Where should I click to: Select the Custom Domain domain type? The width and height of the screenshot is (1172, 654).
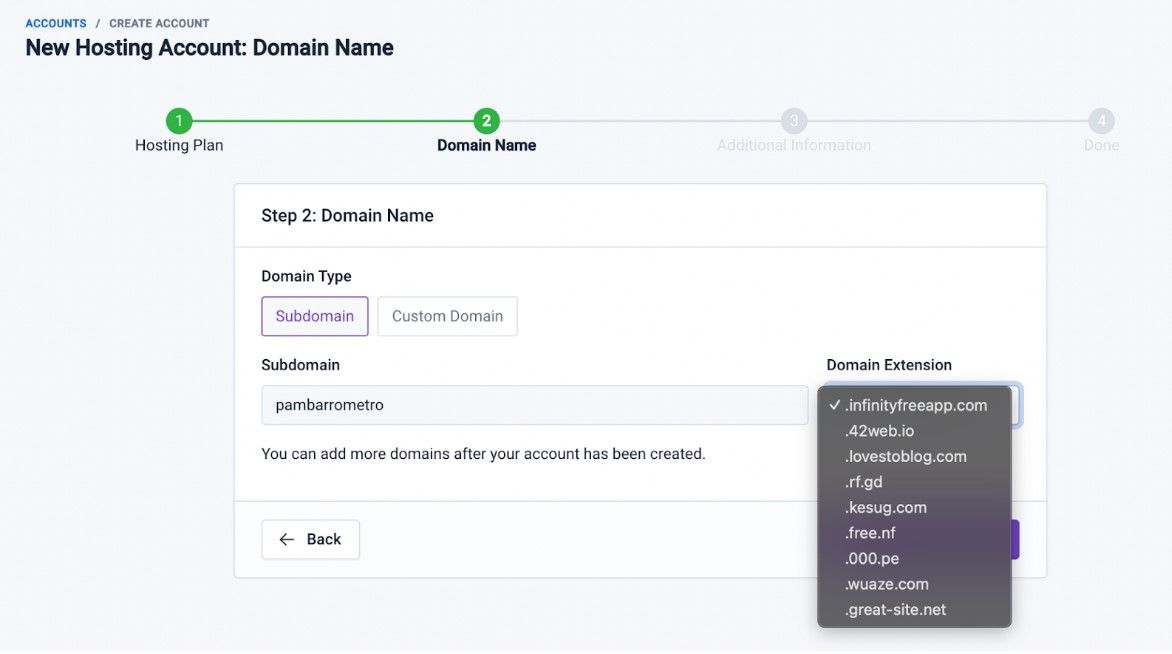tap(446, 316)
